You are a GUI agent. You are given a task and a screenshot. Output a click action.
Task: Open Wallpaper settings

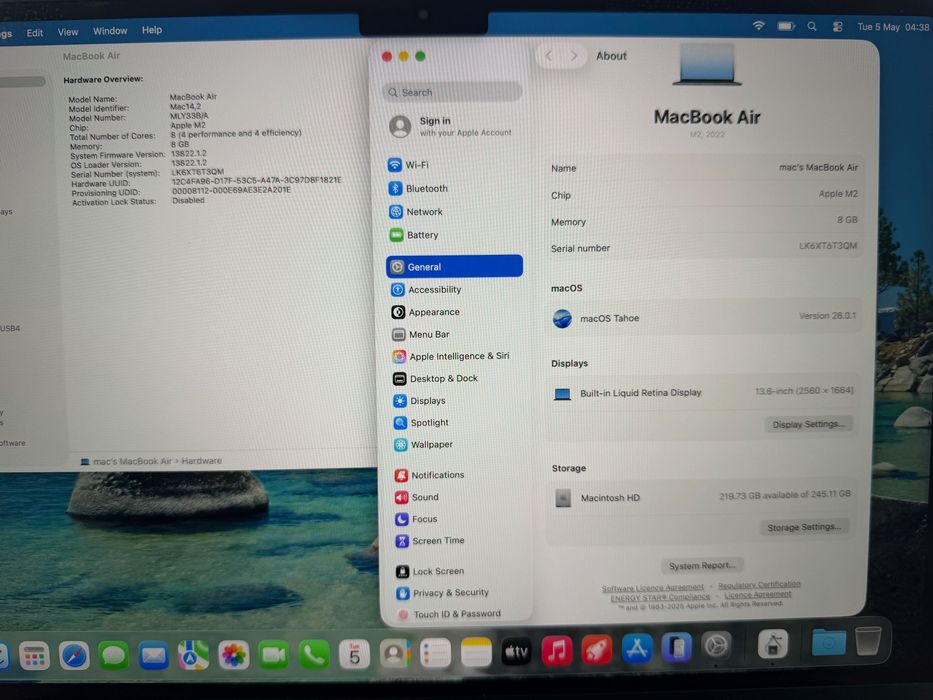click(423, 445)
